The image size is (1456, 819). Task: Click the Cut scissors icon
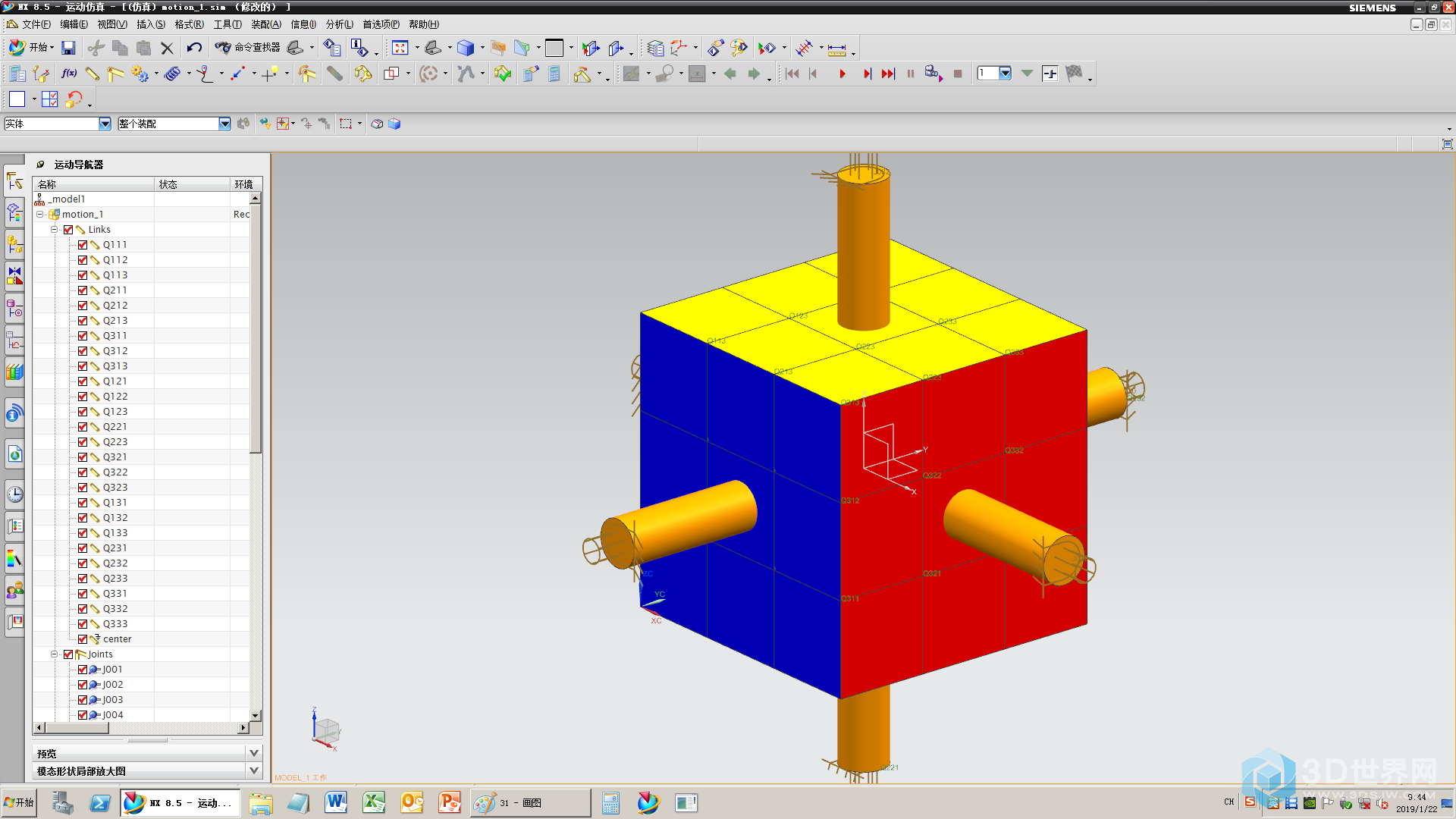click(x=96, y=48)
